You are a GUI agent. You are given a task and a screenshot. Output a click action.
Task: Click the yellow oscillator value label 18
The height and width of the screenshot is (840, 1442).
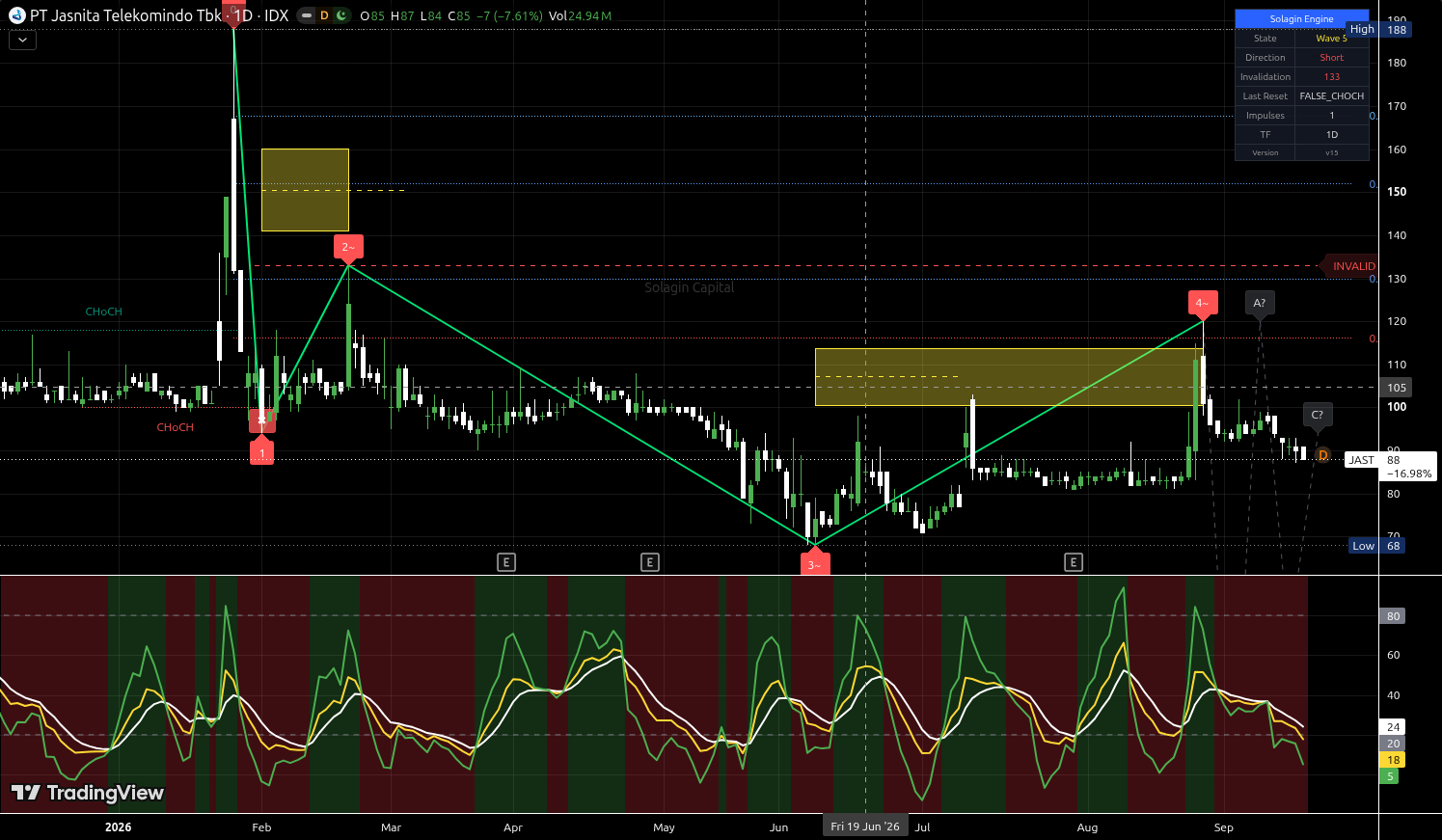(1393, 760)
